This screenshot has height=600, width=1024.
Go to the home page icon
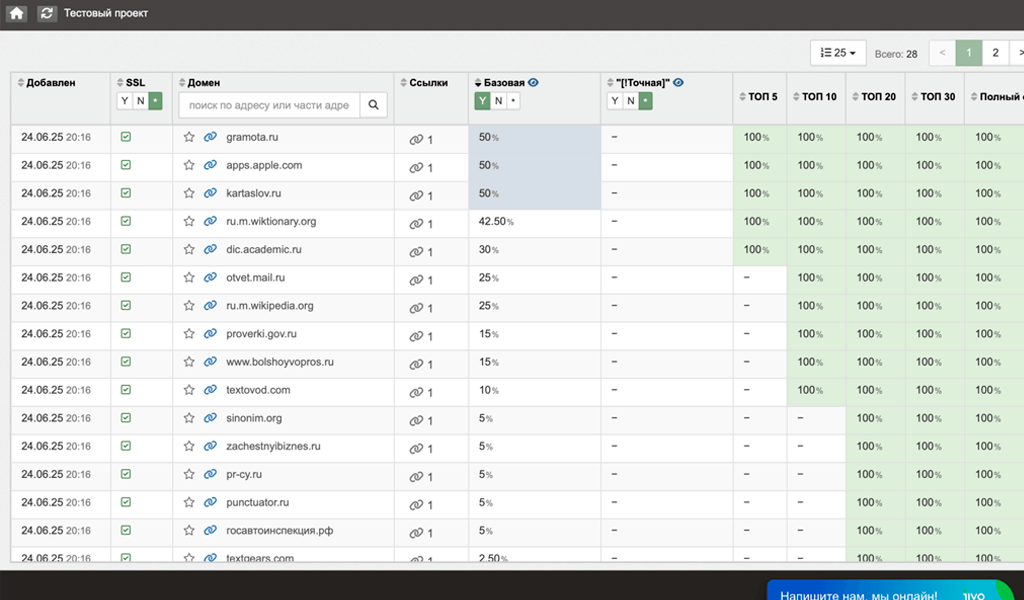coord(17,14)
